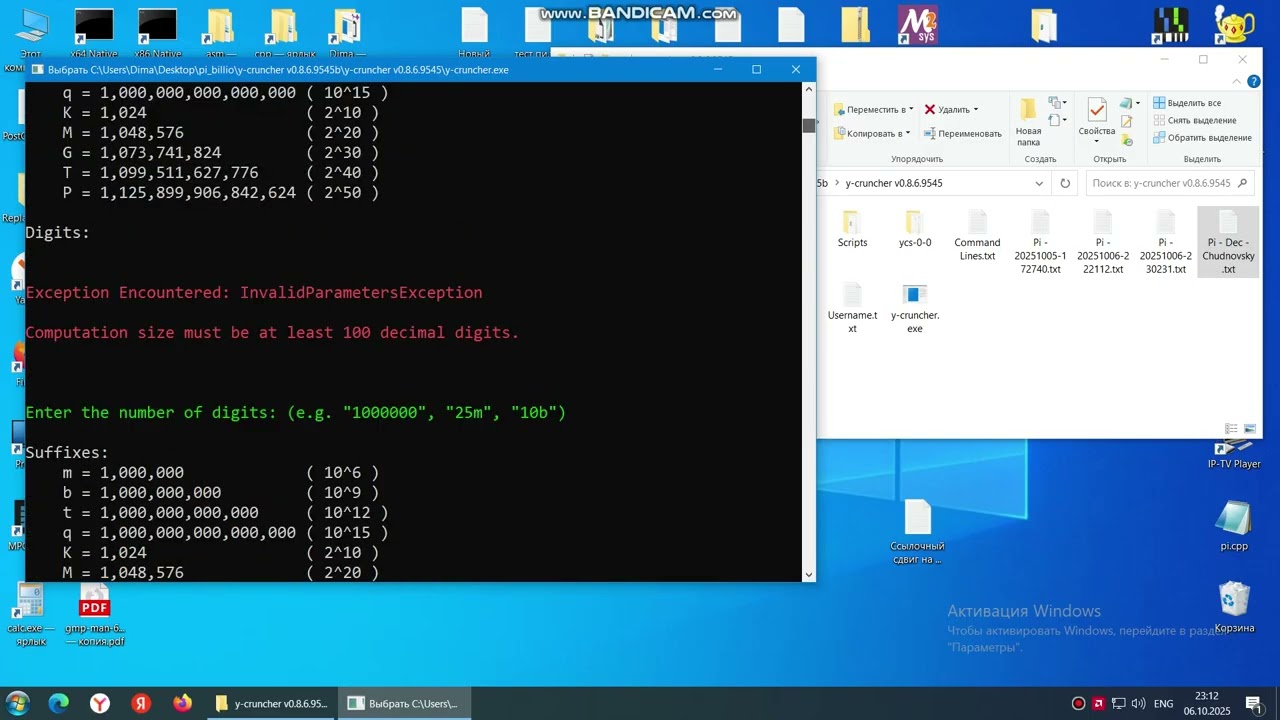Click the Explorer search box
This screenshot has width=1280, height=720.
tap(1169, 184)
